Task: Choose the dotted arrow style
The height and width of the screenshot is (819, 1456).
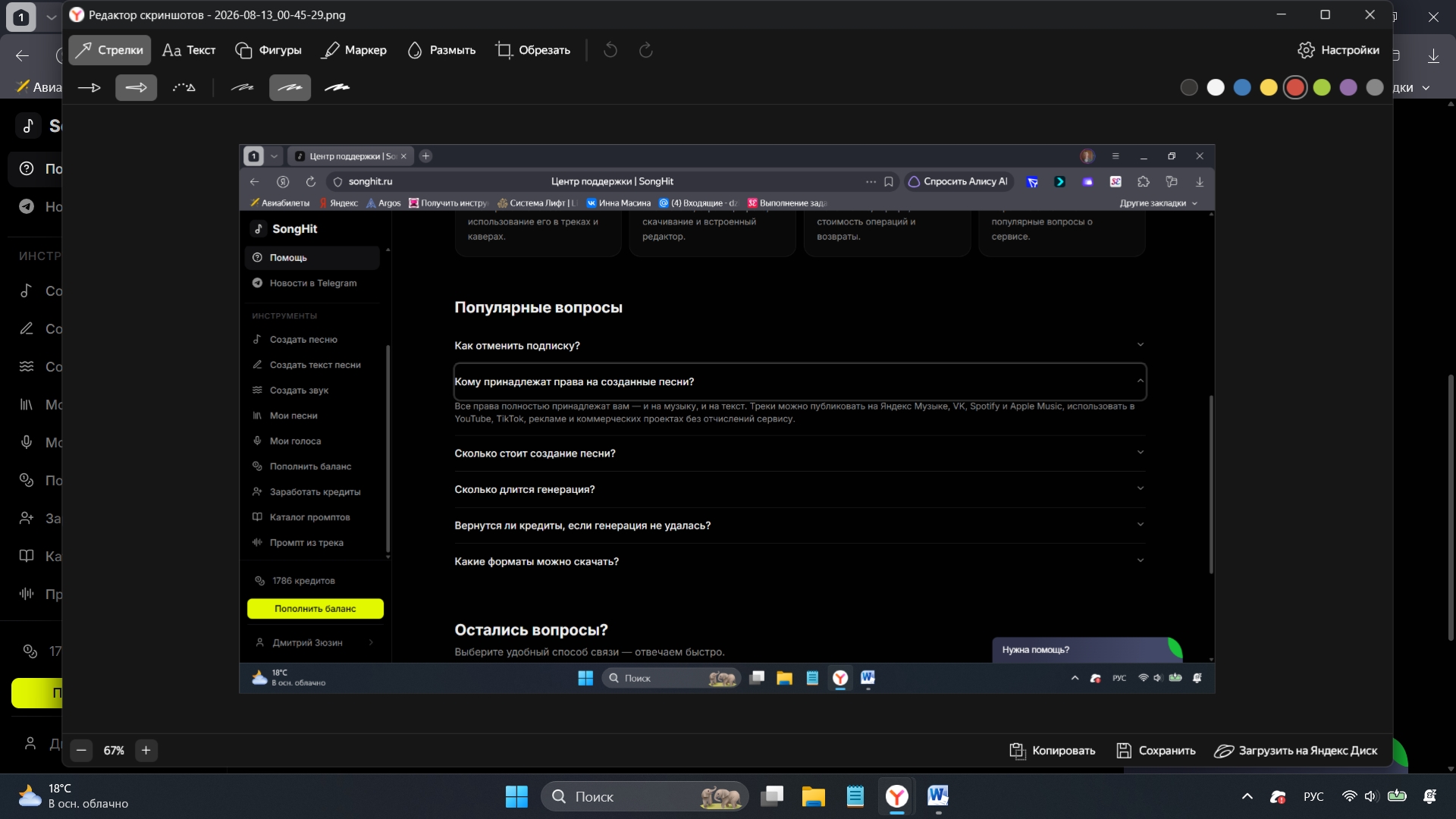Action: (184, 88)
